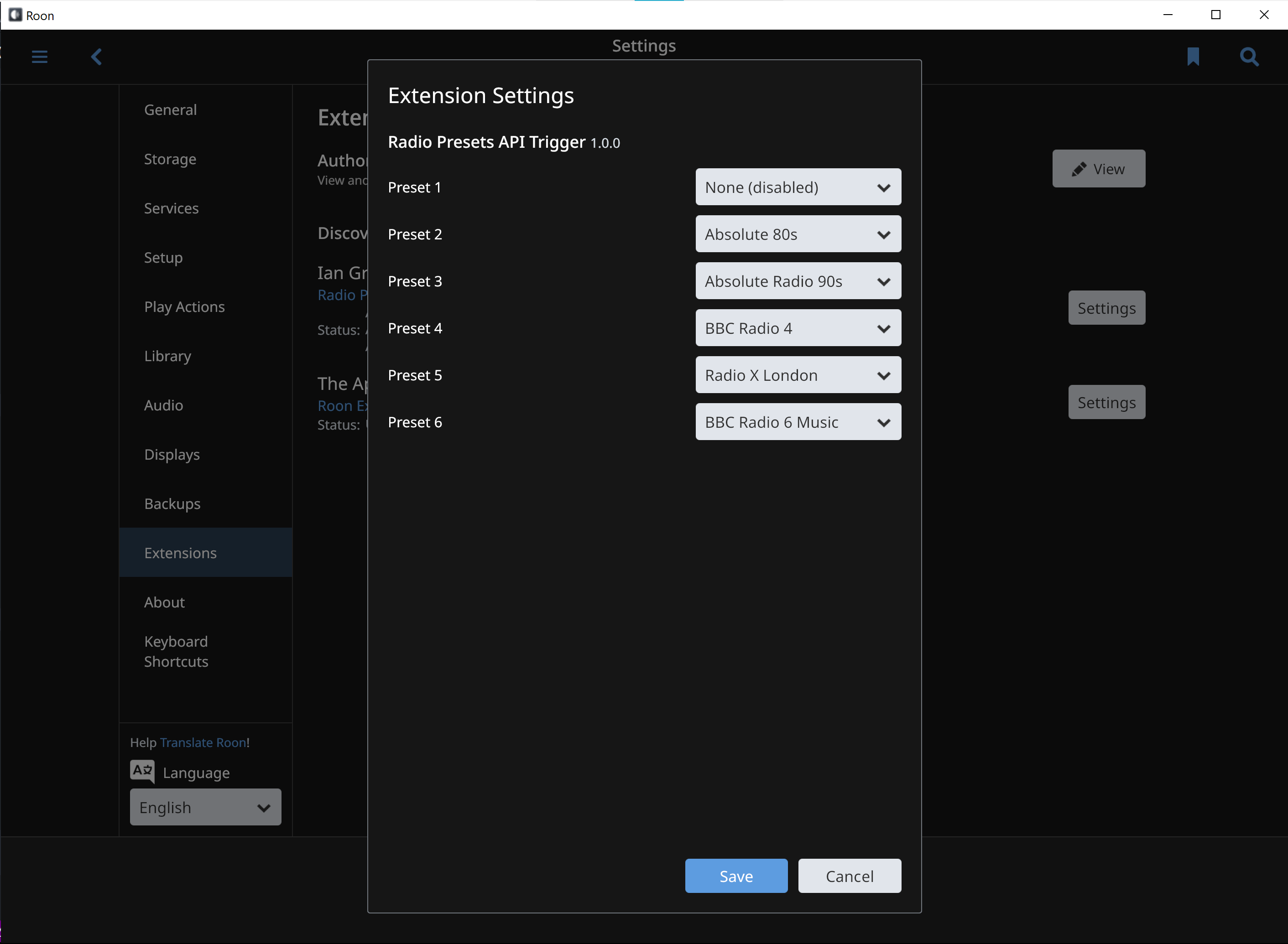
Task: Select the Extensions settings tab
Action: coord(180,553)
